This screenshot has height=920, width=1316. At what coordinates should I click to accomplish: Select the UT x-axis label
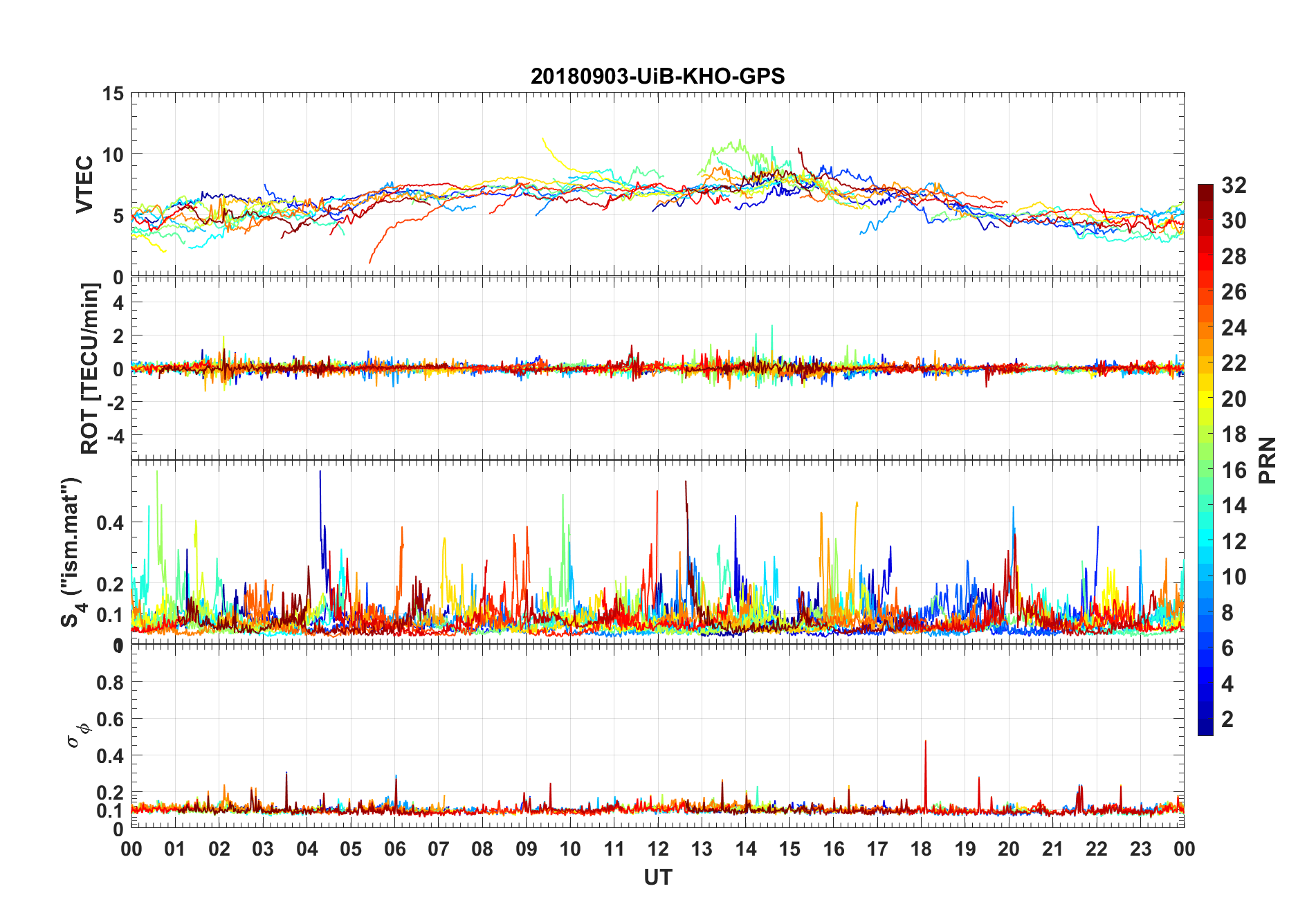[x=657, y=878]
